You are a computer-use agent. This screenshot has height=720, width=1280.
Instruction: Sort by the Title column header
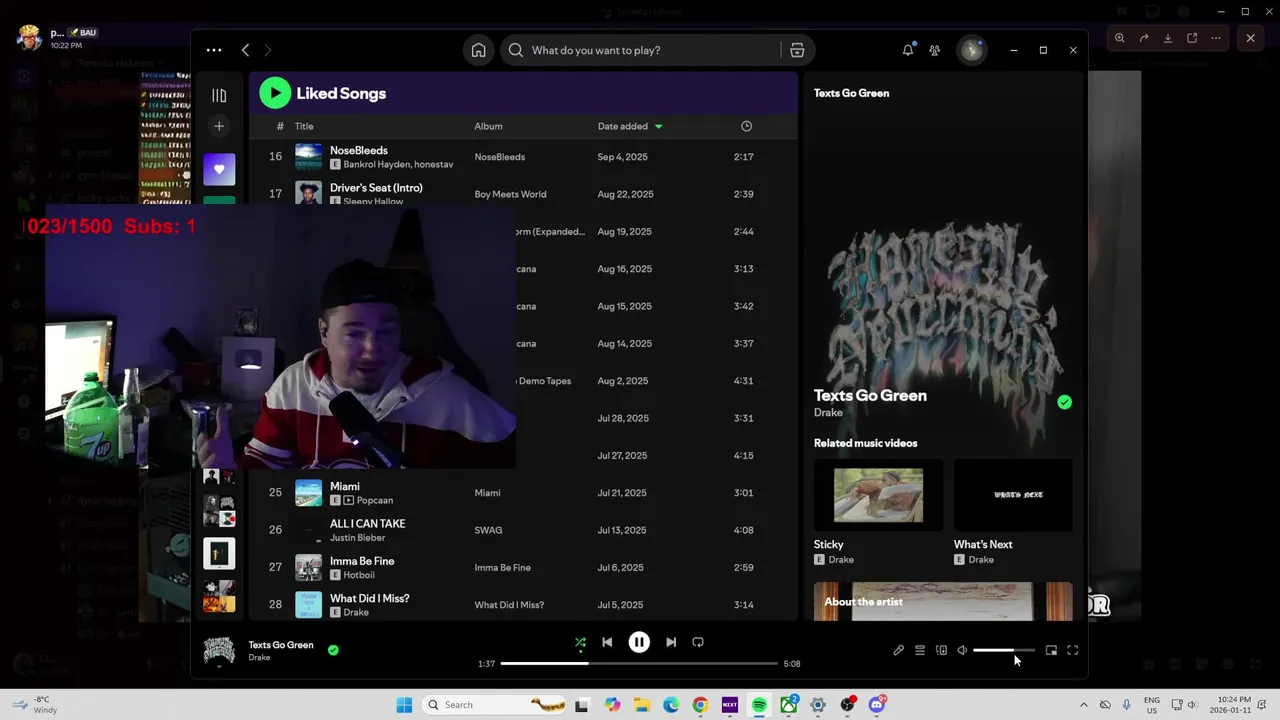[304, 126]
